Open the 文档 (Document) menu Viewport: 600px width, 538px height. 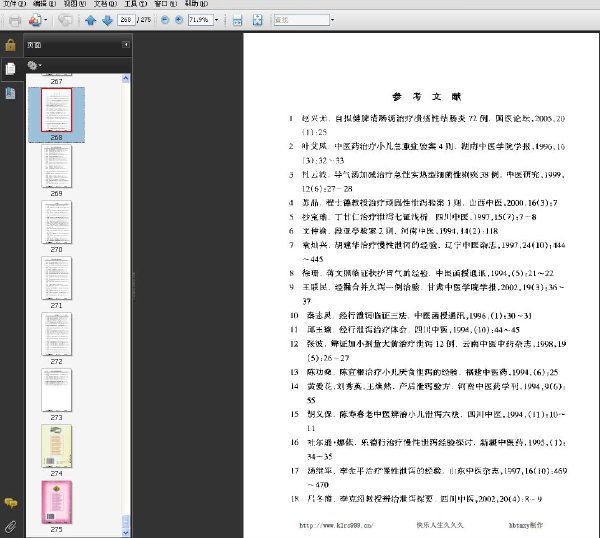(105, 3)
